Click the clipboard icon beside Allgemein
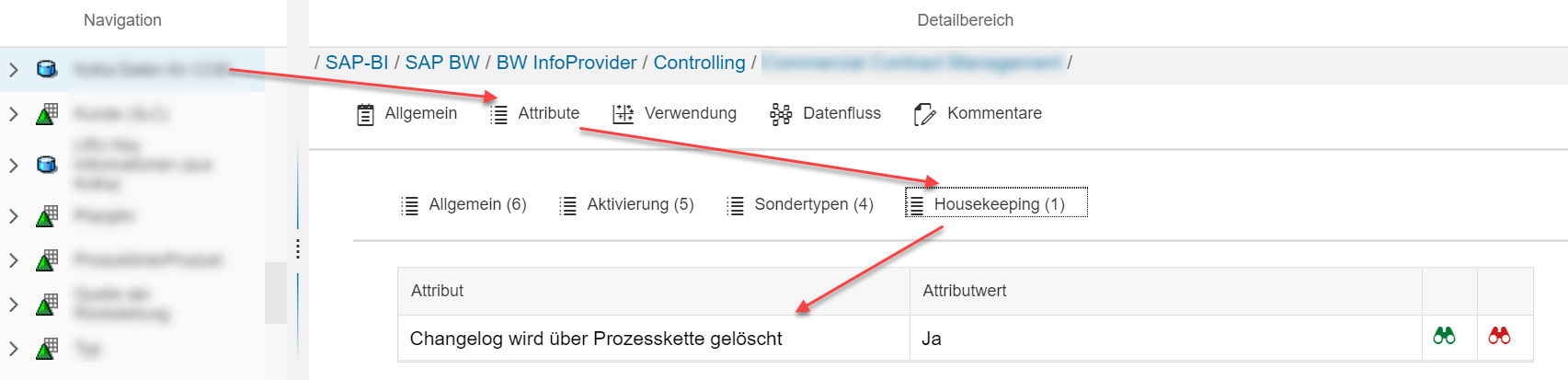 coord(365,114)
